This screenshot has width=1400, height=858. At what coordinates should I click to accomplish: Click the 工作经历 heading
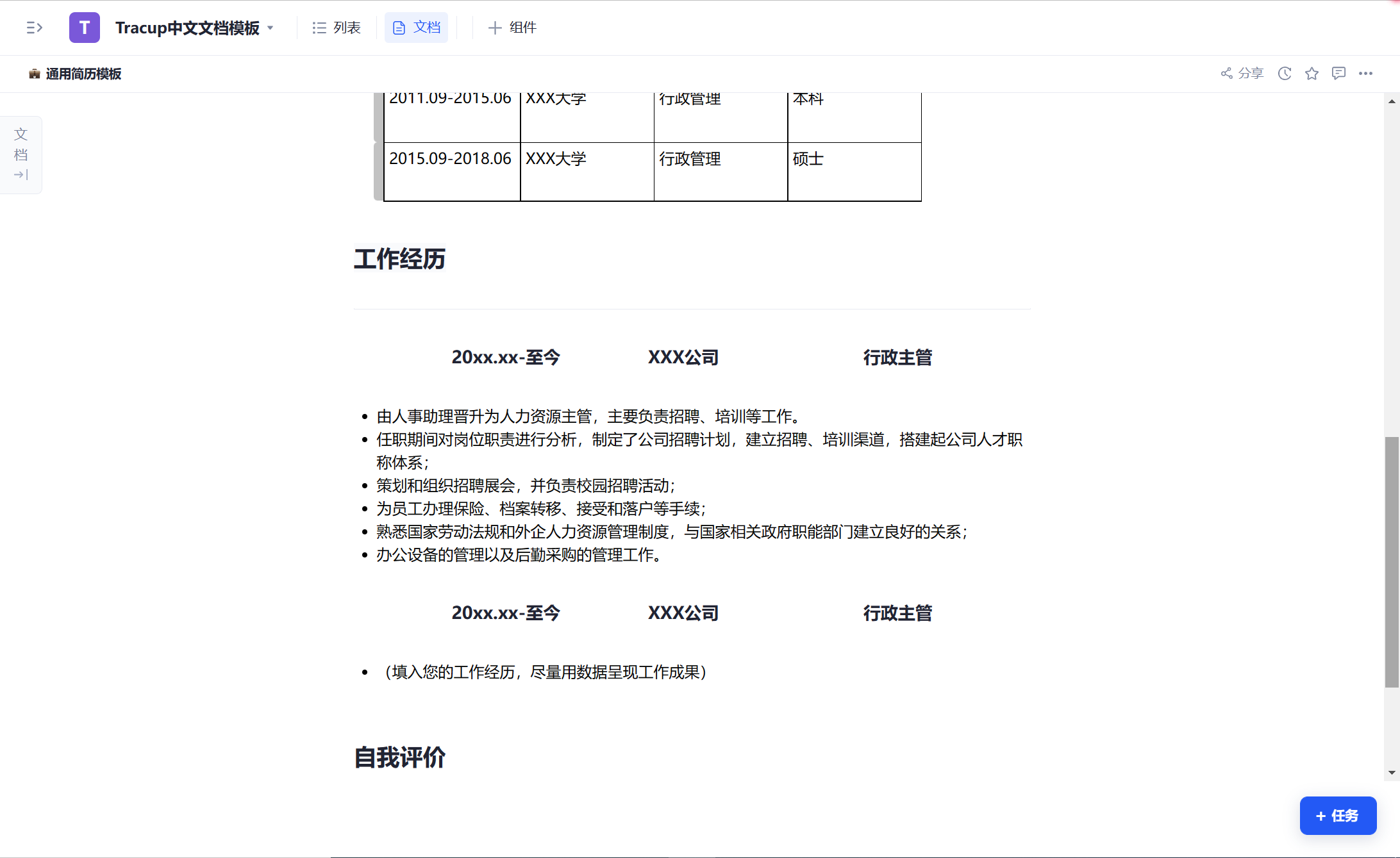(399, 259)
